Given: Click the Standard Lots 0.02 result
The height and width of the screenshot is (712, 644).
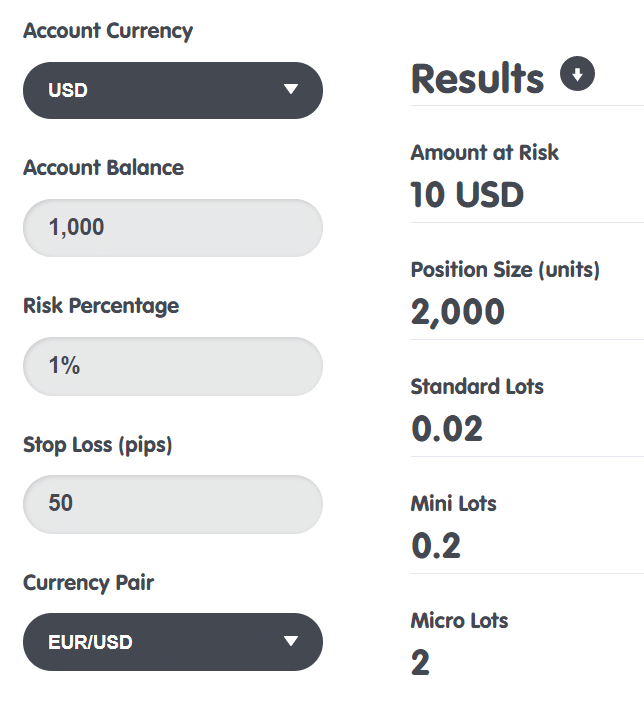Looking at the screenshot, I should point(447,429).
